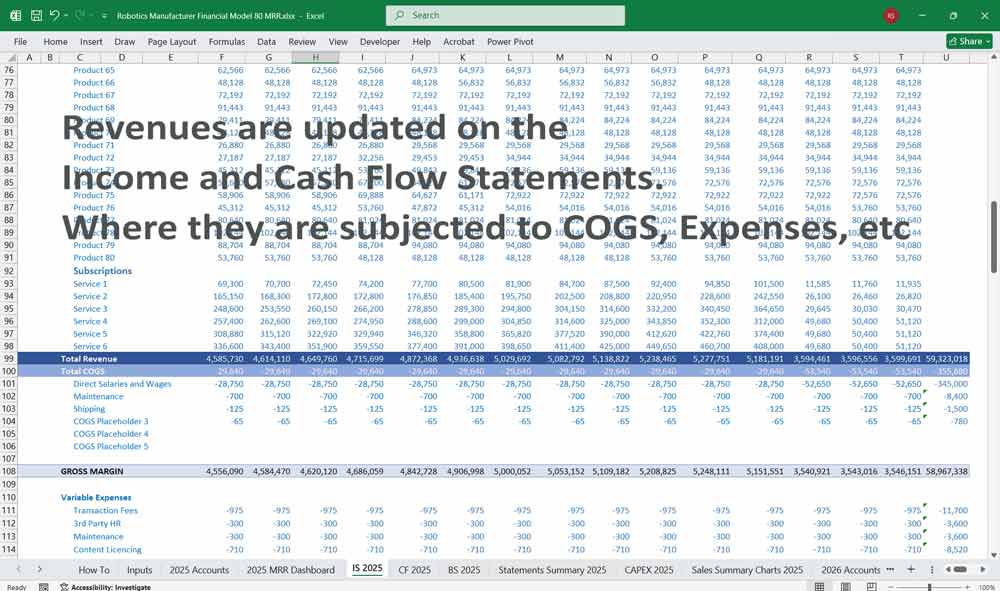Screen dimensions: 1000x591
Task: Click the Excel application icon in the title bar
Action: tap(14, 15)
